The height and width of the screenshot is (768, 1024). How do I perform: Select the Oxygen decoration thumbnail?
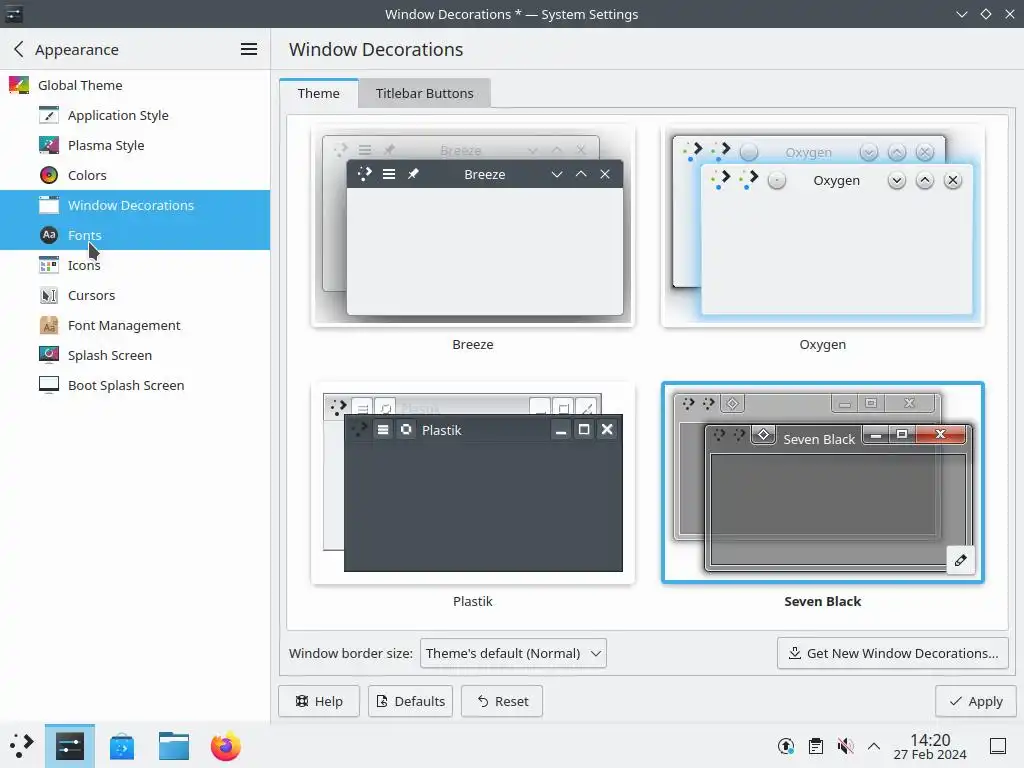(823, 226)
